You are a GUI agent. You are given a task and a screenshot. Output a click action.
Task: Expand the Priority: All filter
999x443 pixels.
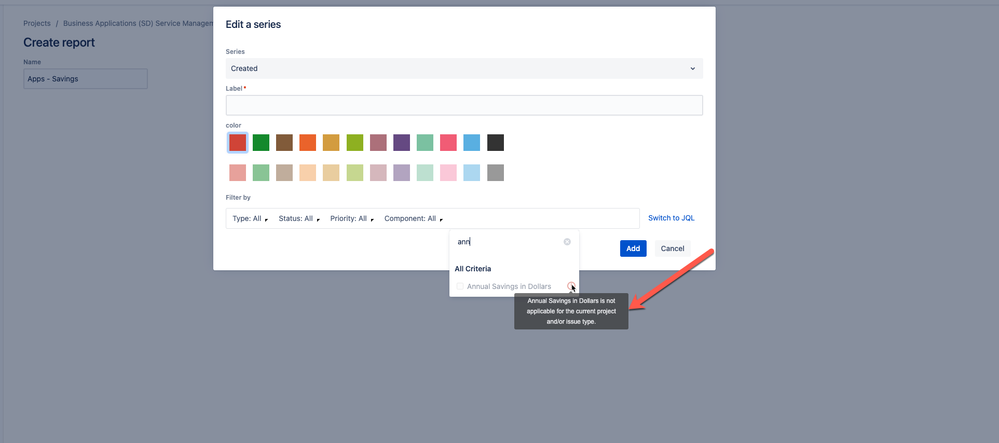(352, 218)
